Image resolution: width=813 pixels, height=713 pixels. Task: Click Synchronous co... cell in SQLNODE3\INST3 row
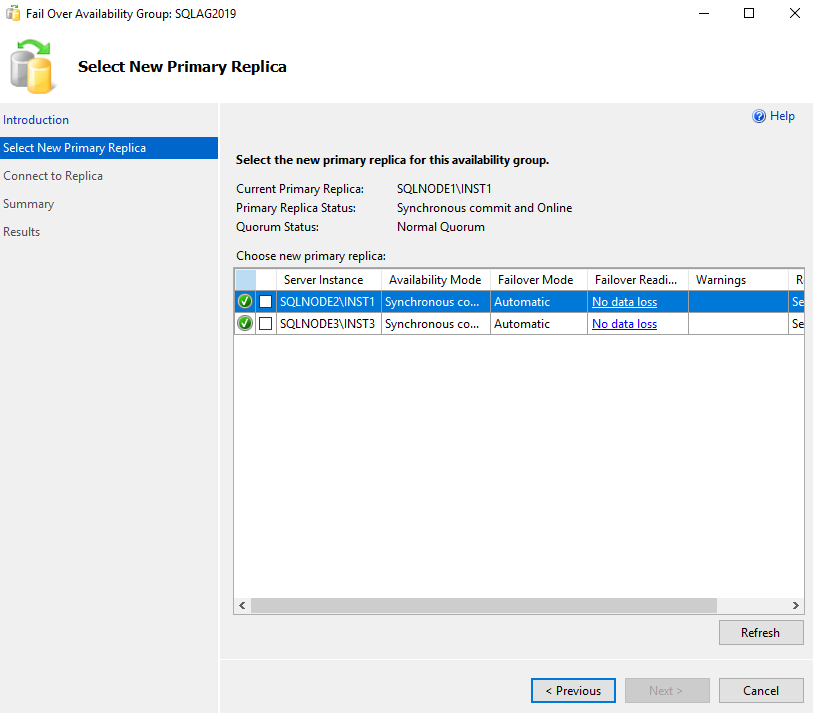(x=436, y=324)
